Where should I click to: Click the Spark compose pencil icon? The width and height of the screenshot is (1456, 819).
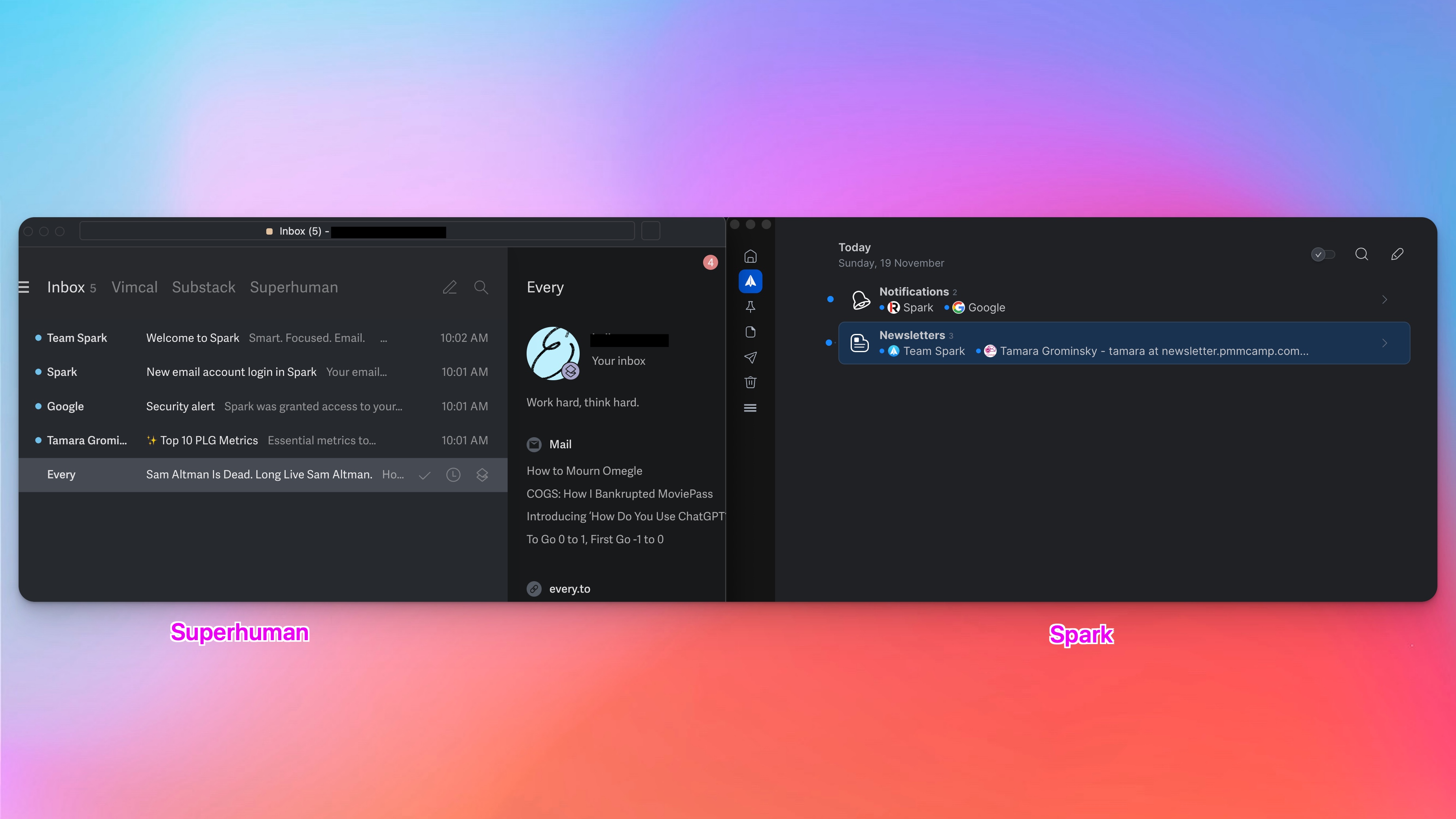click(1397, 254)
